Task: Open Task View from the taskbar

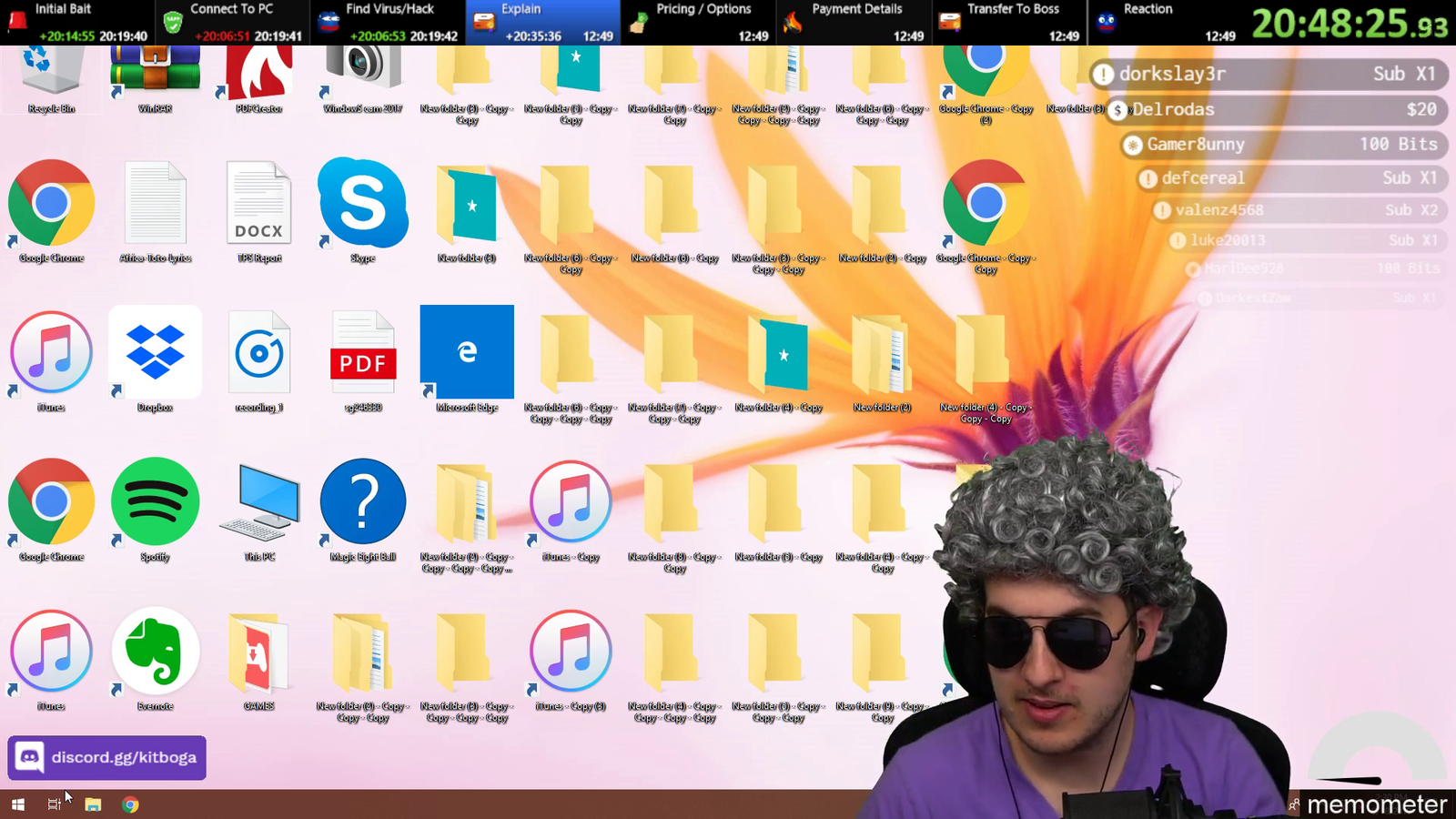Action: (x=55, y=804)
